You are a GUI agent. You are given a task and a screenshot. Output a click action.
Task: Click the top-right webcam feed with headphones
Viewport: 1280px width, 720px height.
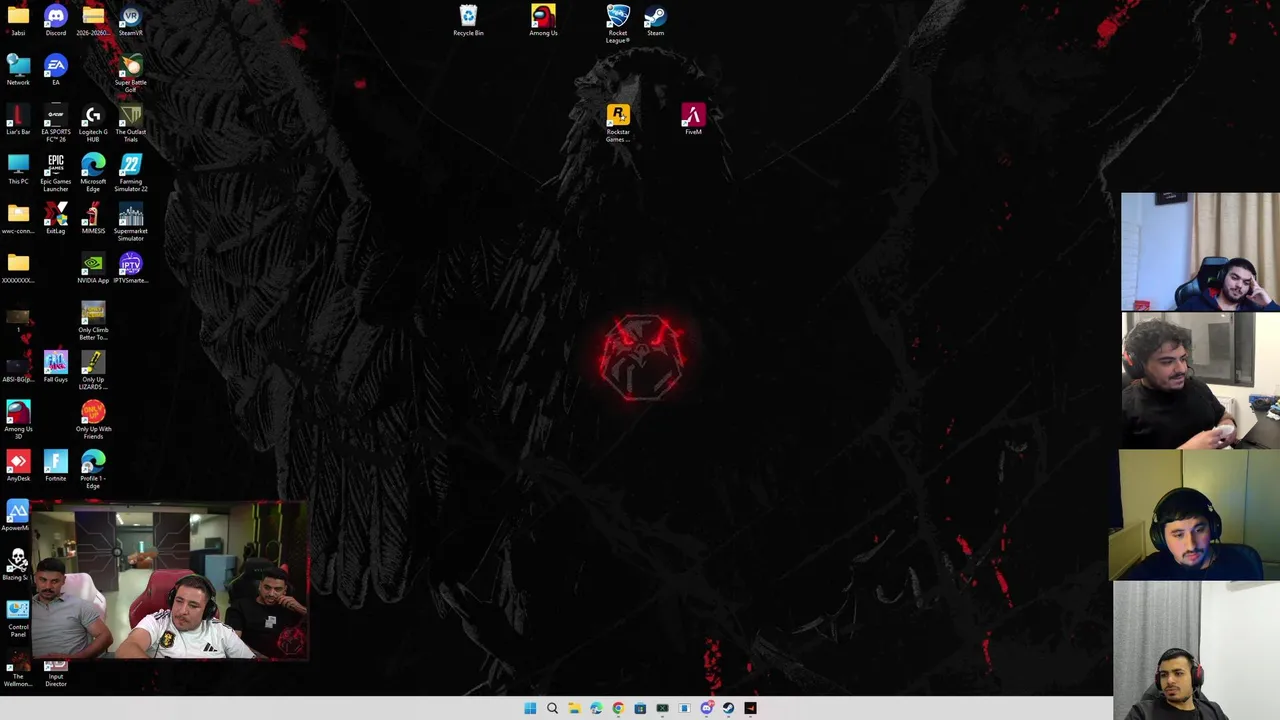point(1200,252)
